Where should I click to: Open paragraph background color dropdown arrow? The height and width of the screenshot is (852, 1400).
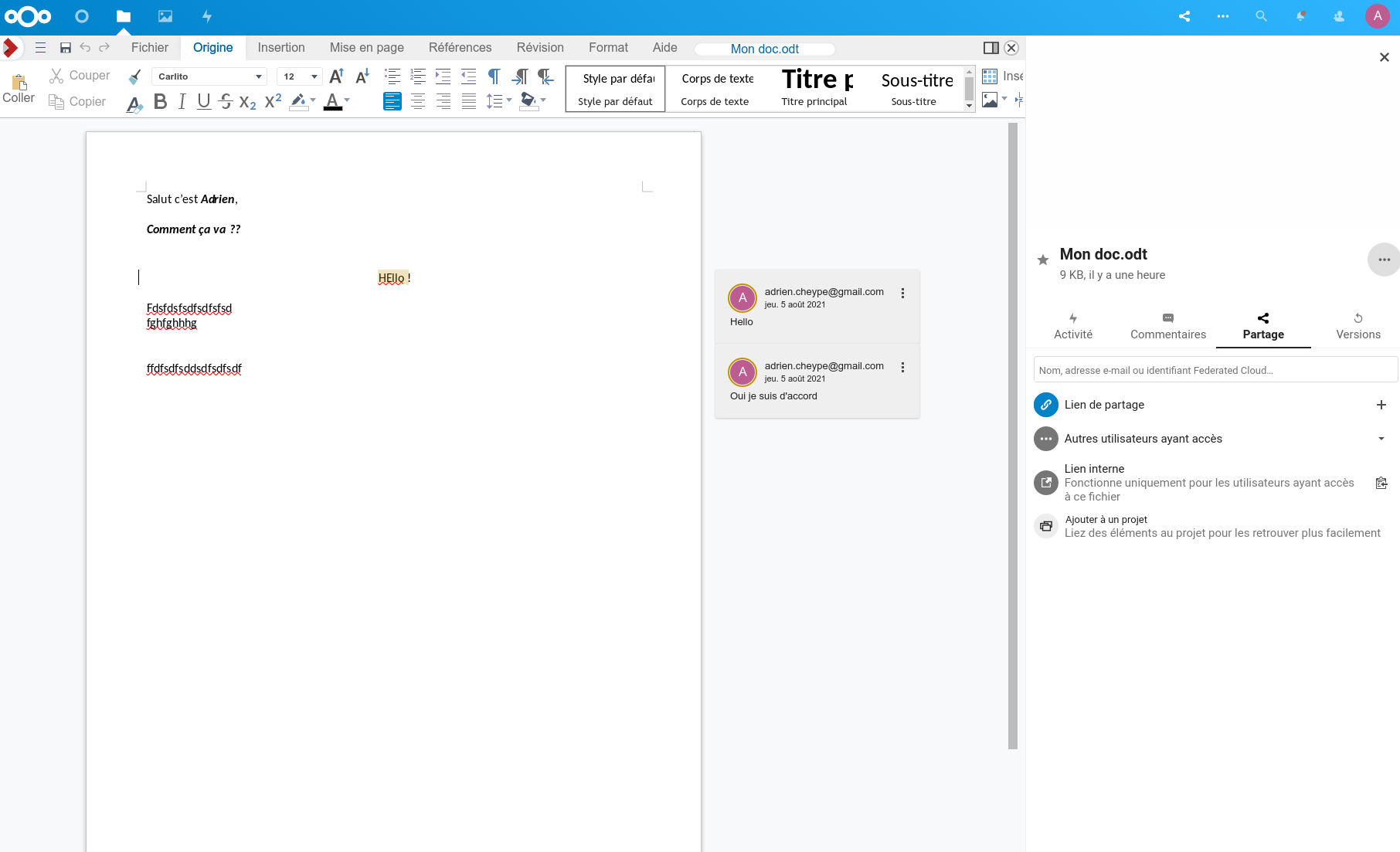tap(543, 100)
